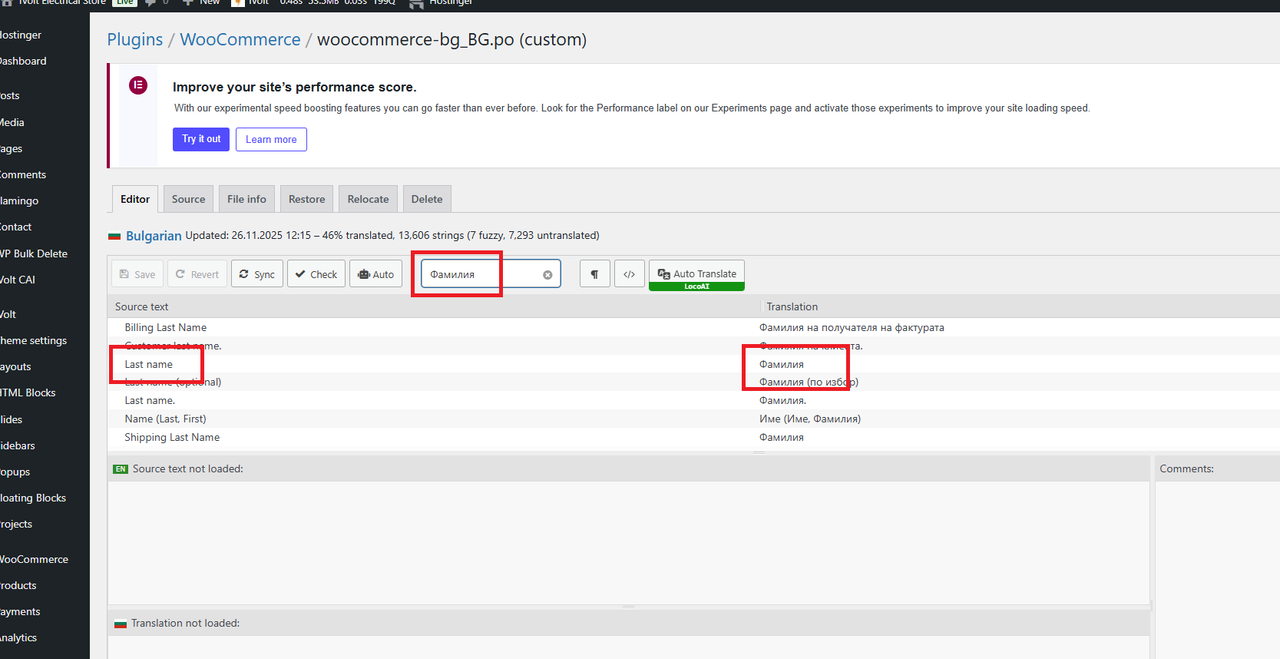The height and width of the screenshot is (659, 1280).
Task: Click translation Име (Име, Фамилия)
Action: pyautogui.click(x=810, y=419)
